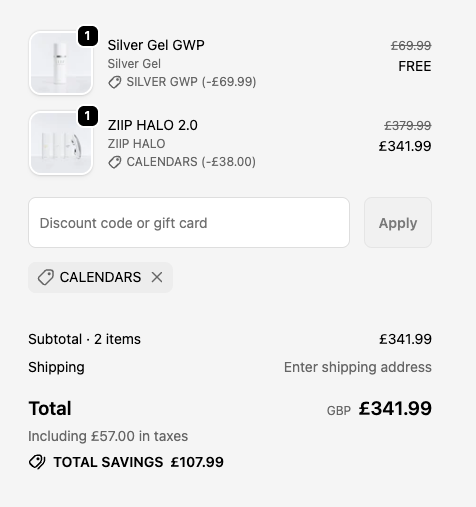
Task: Select the ZIIP HALO 2.0 product title
Action: [153, 125]
